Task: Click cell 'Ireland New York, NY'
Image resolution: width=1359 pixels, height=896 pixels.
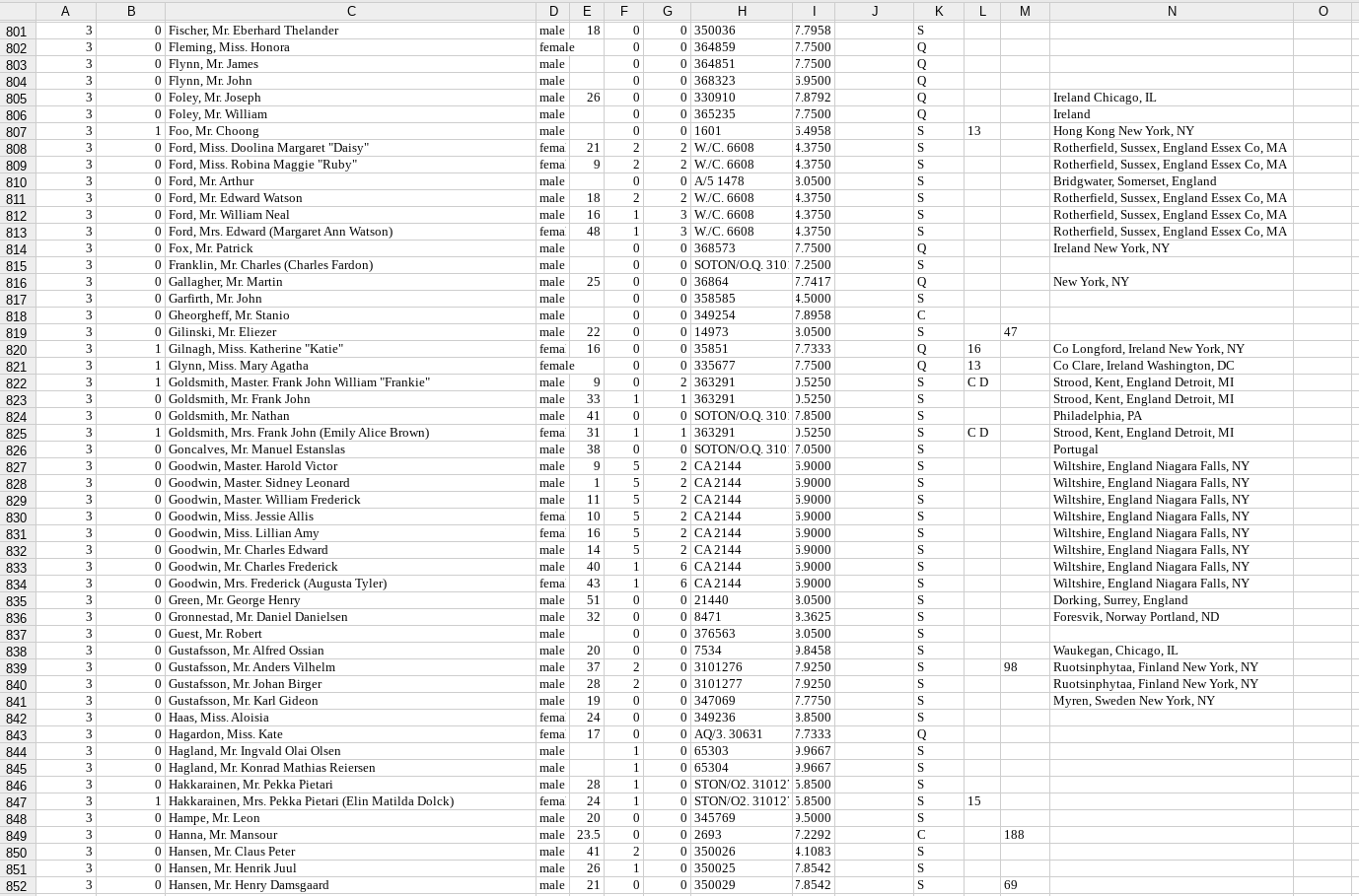Action: pyautogui.click(x=1172, y=248)
